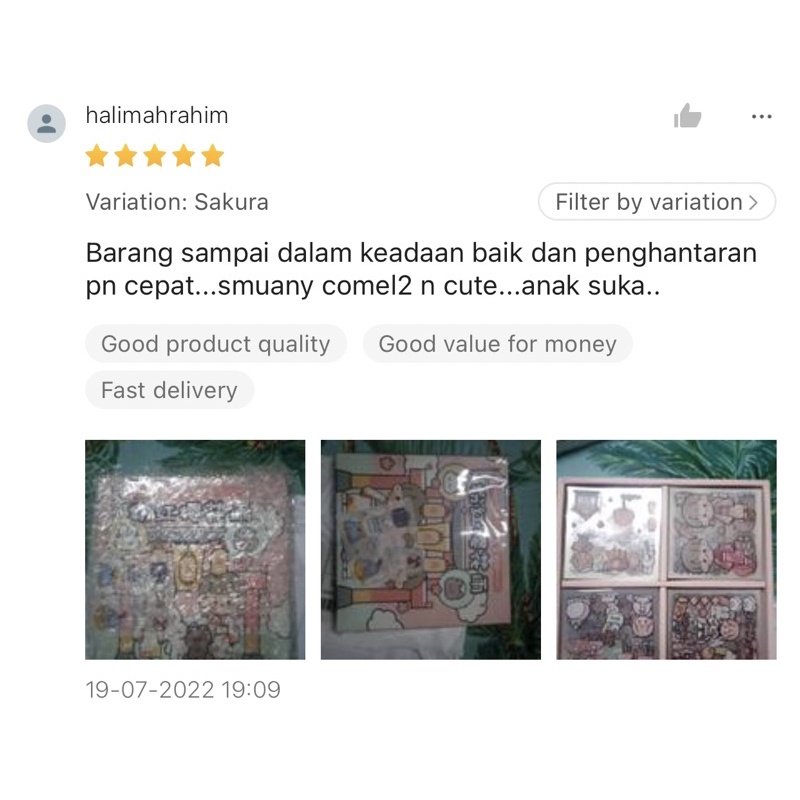Click the third gold rating star
This screenshot has height=800, width=800.
click(155, 156)
